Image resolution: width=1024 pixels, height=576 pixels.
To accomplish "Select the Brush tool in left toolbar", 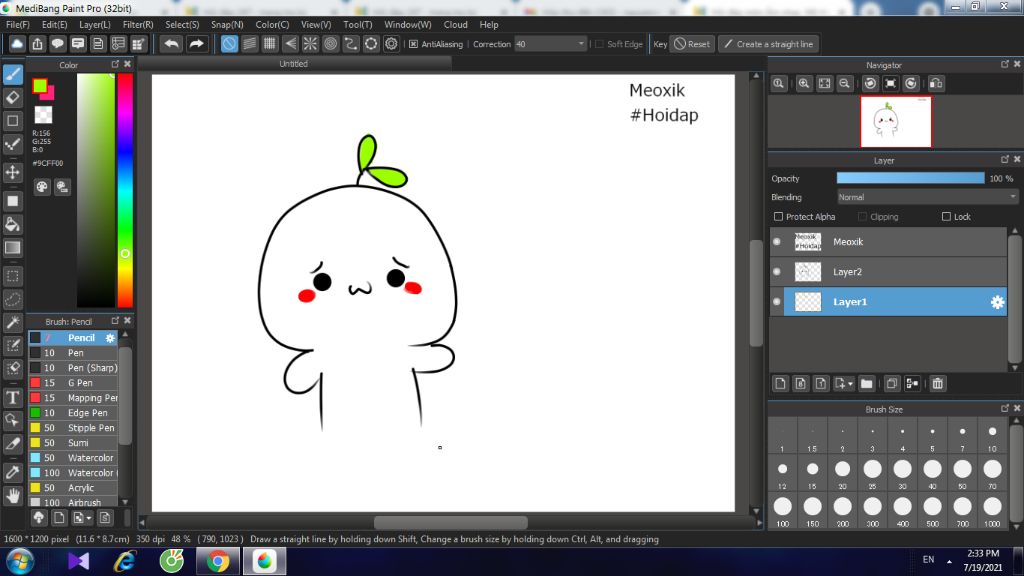I will pos(13,74).
